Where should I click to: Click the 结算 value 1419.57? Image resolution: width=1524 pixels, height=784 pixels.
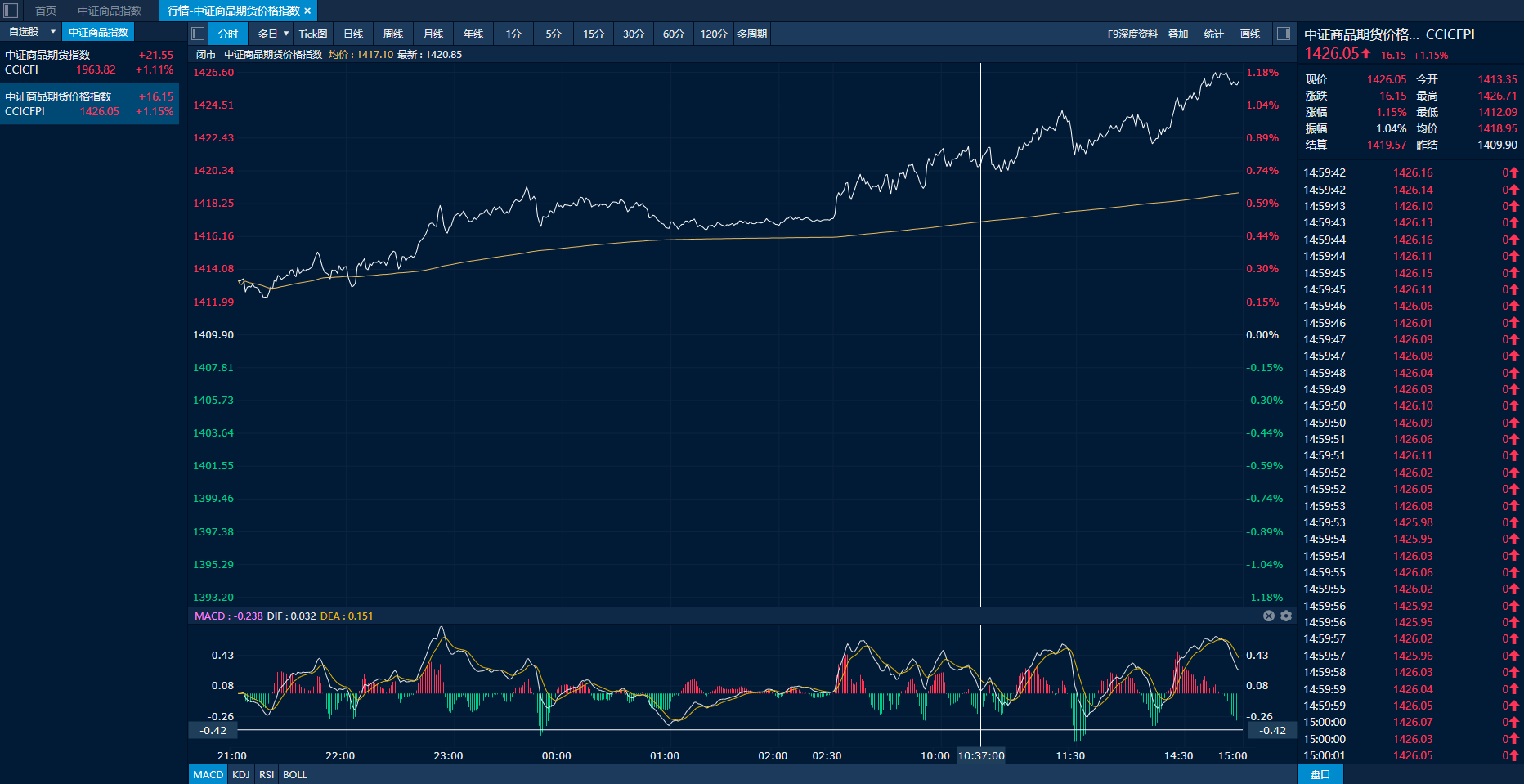point(1387,145)
